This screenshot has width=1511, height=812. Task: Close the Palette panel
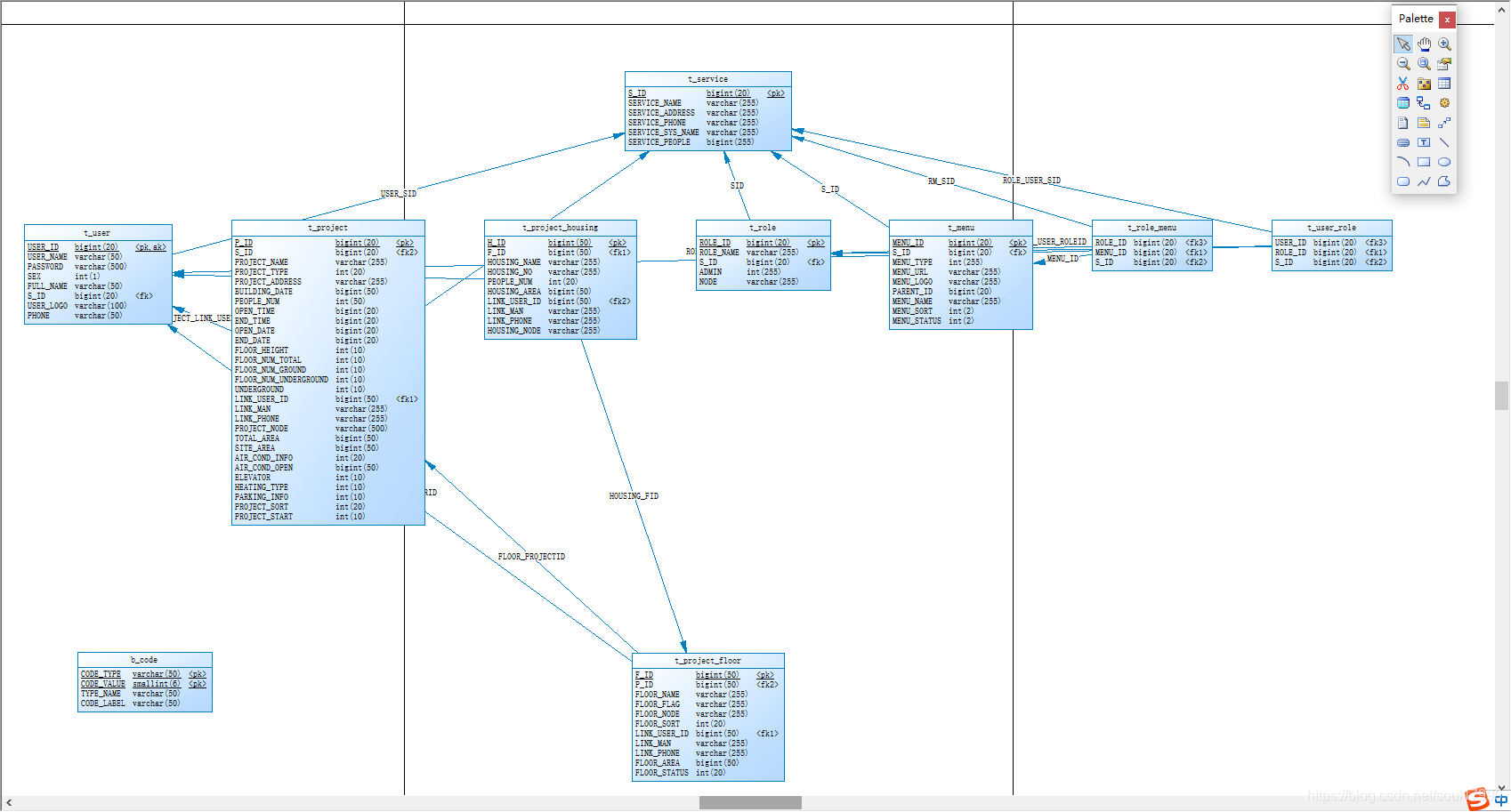pos(1447,19)
